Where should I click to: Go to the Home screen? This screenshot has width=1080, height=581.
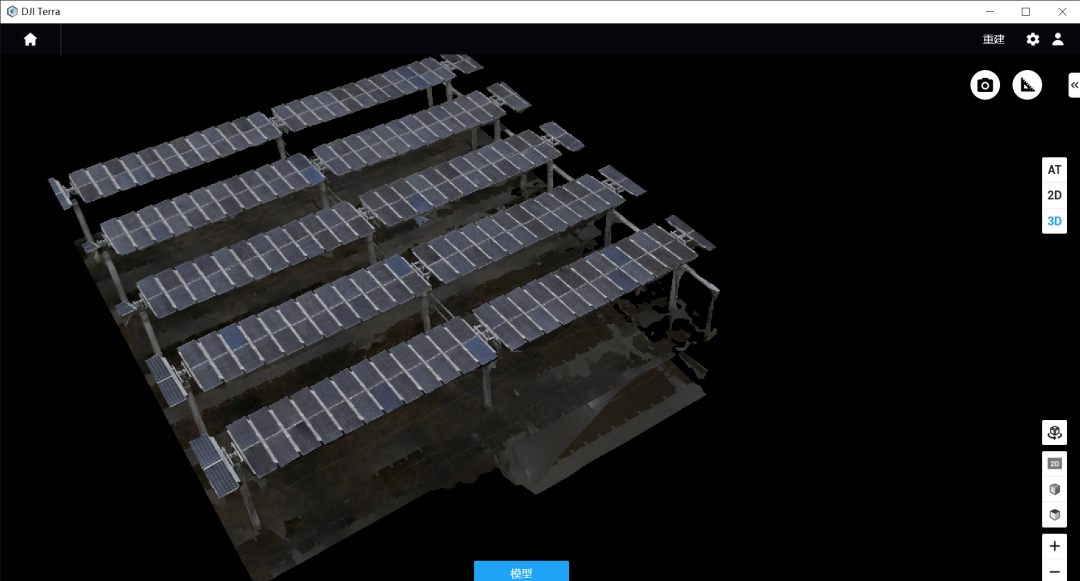(30, 40)
